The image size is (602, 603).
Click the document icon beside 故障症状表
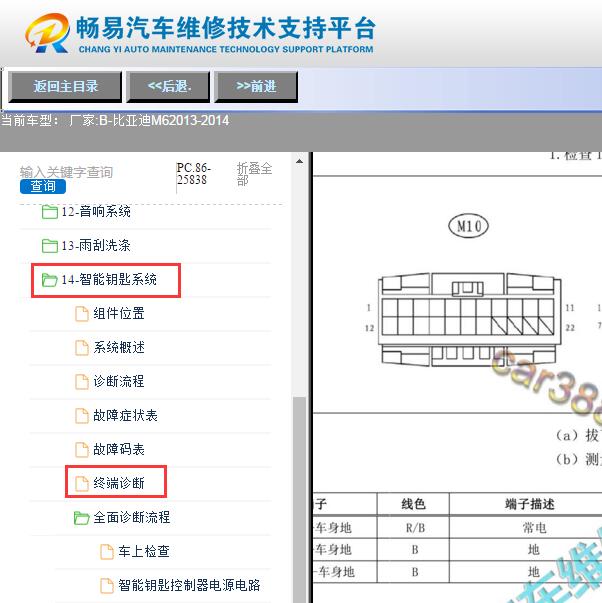point(82,415)
